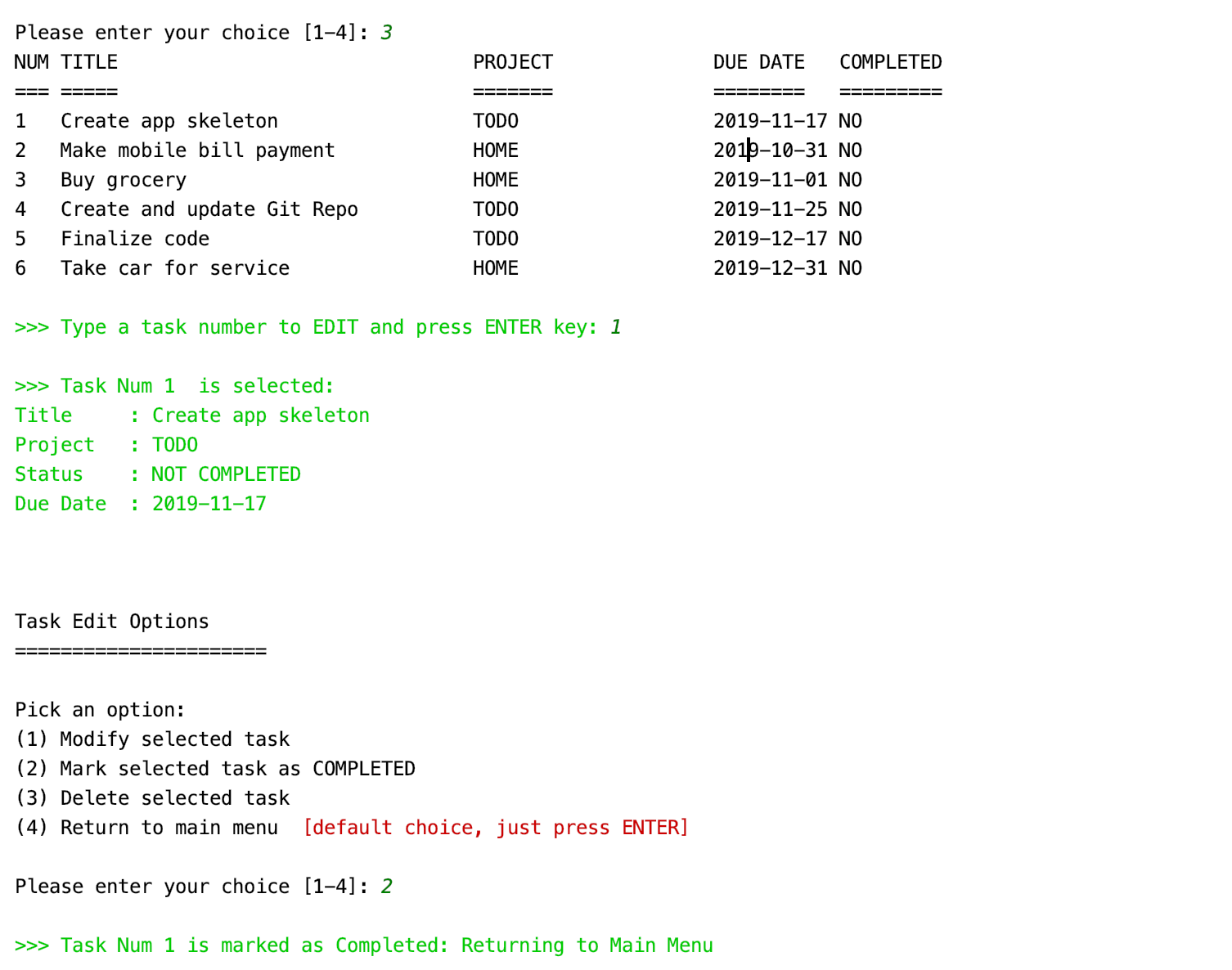Click the TITLE column header
The height and width of the screenshot is (970, 1232).
coord(89,62)
